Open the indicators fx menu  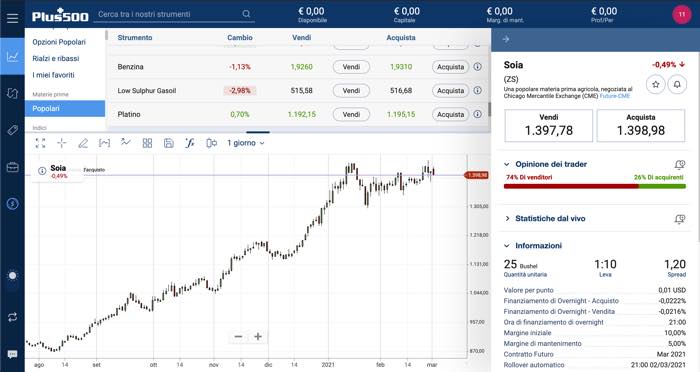tap(190, 143)
